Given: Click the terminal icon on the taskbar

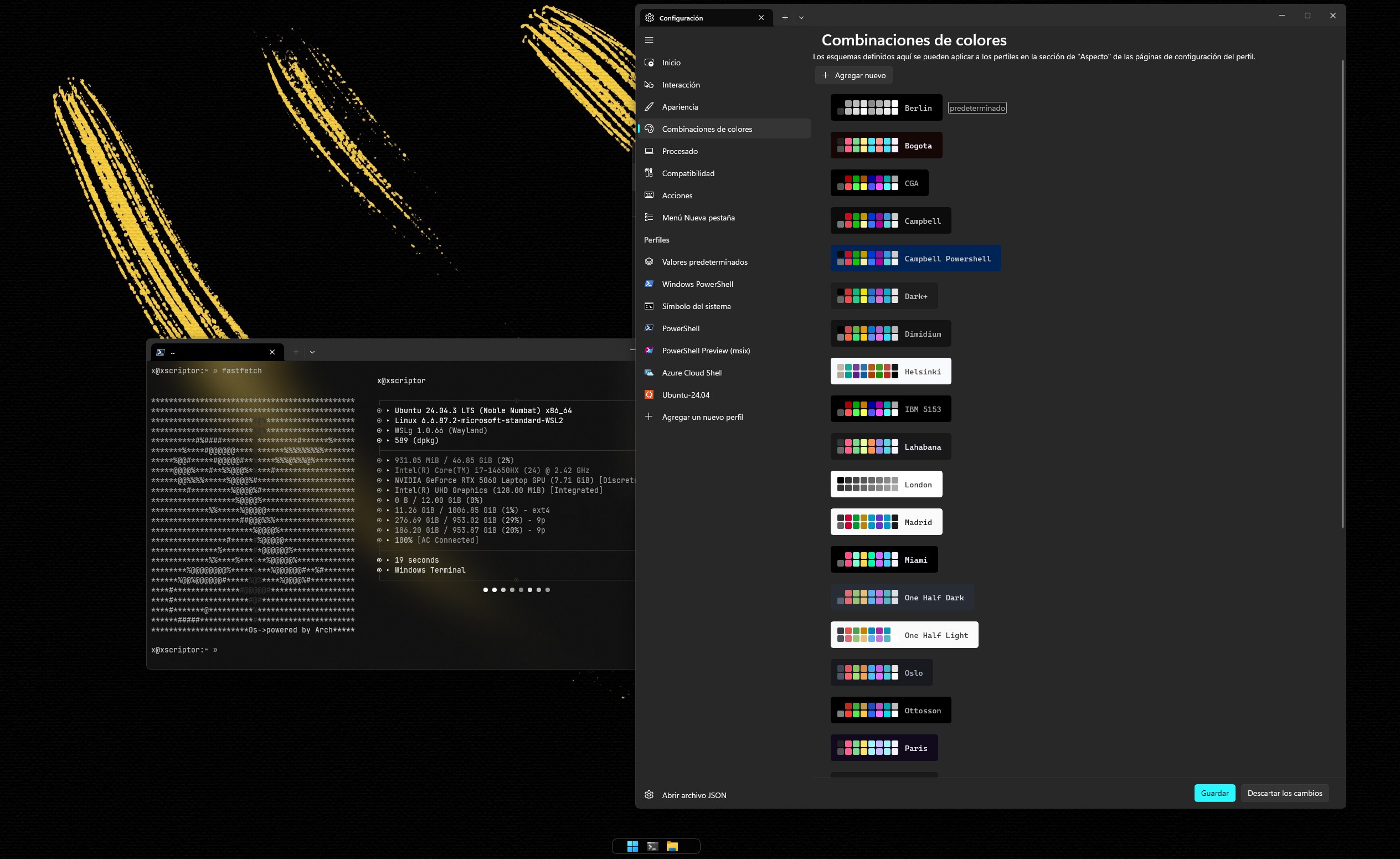Looking at the screenshot, I should (x=652, y=846).
